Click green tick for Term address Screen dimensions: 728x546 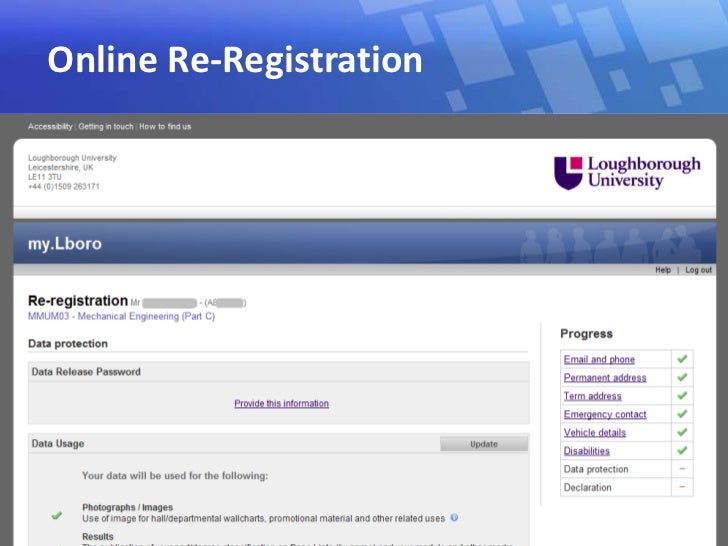pyautogui.click(x=682, y=396)
